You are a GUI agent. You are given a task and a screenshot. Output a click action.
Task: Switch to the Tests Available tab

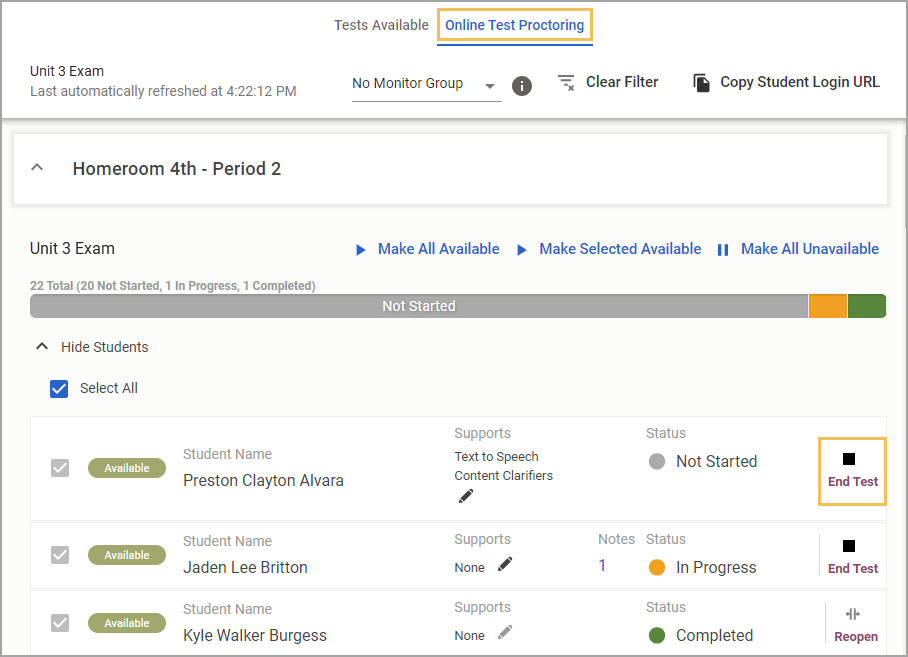(381, 25)
